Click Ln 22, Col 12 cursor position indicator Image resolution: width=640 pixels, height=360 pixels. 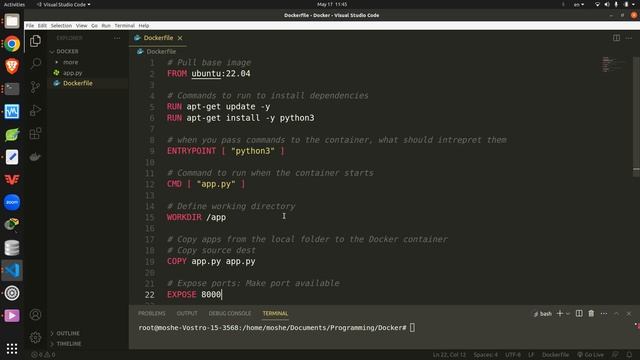(x=449, y=355)
